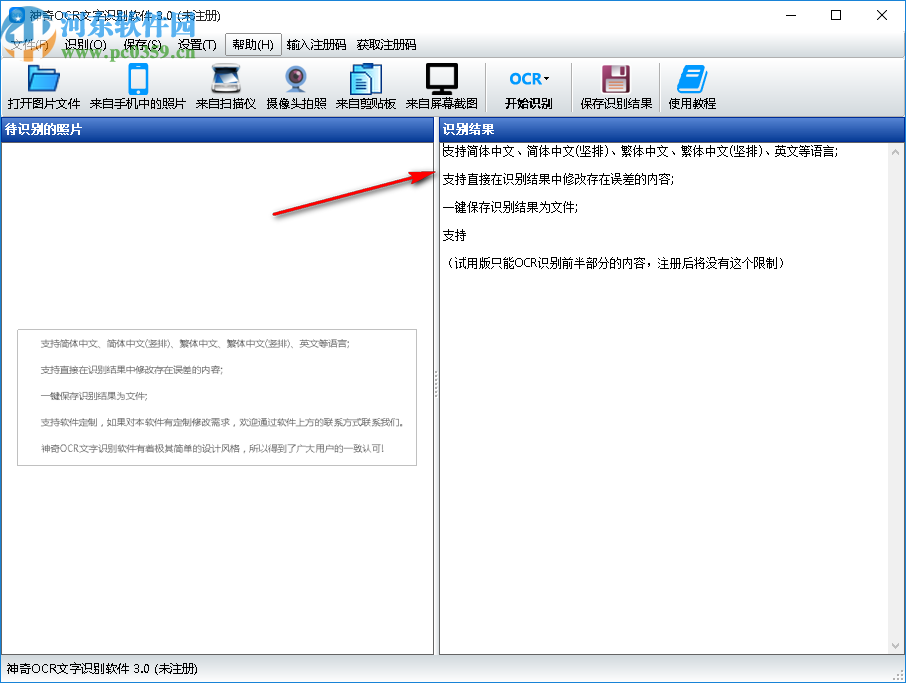The image size is (906, 683).
Task: Click the trial-version notice line in results
Action: [615, 263]
